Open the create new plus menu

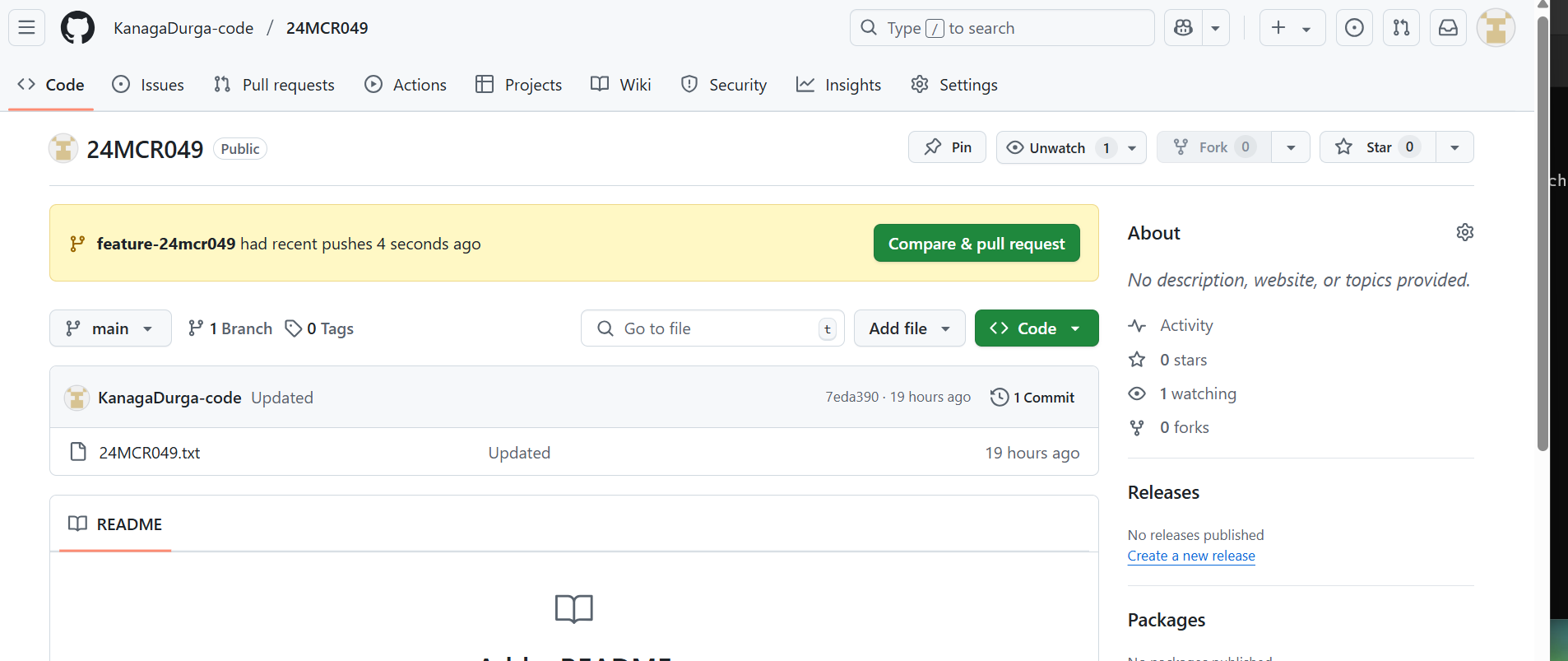tap(1292, 28)
